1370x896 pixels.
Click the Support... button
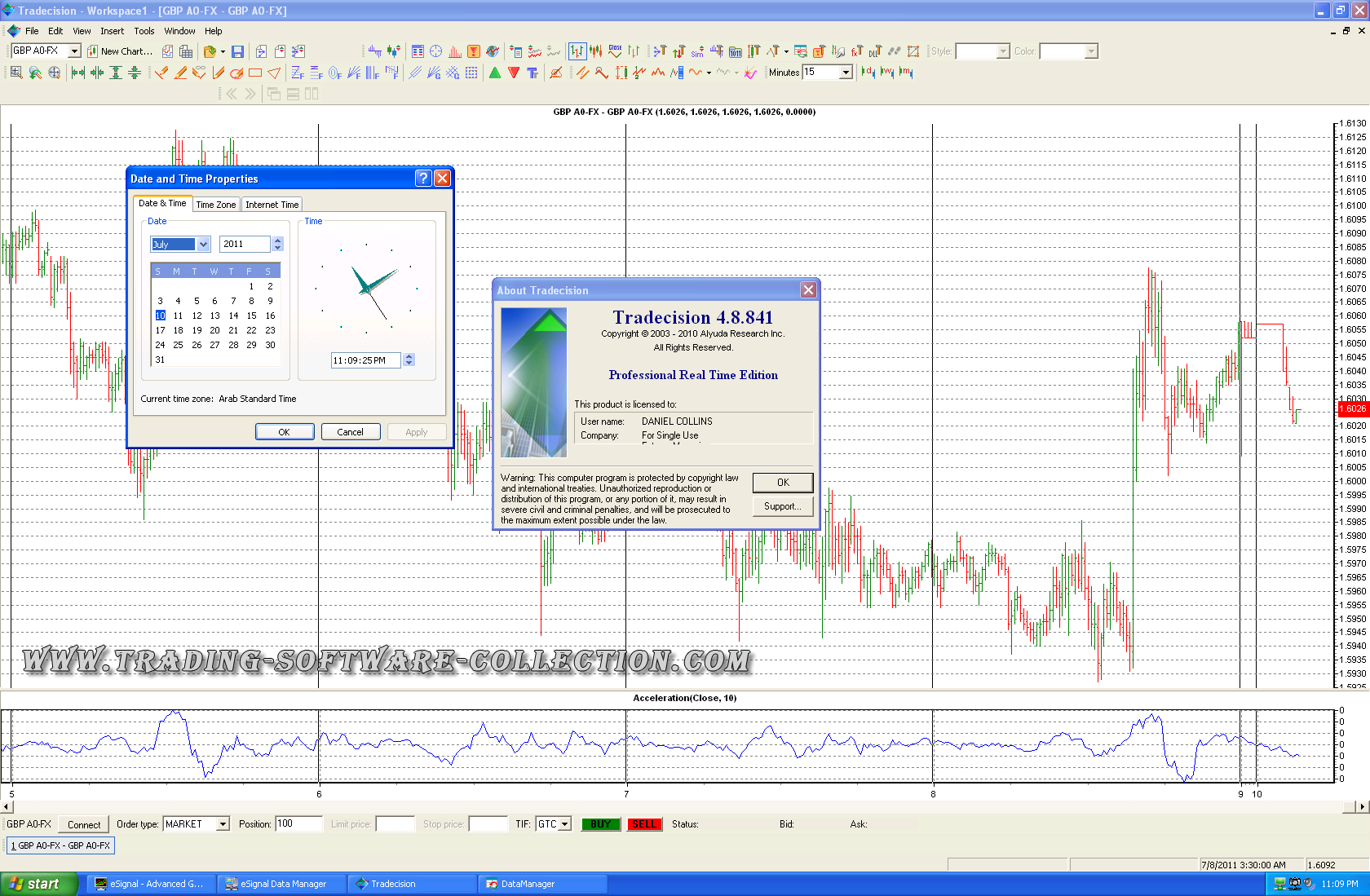coord(782,506)
